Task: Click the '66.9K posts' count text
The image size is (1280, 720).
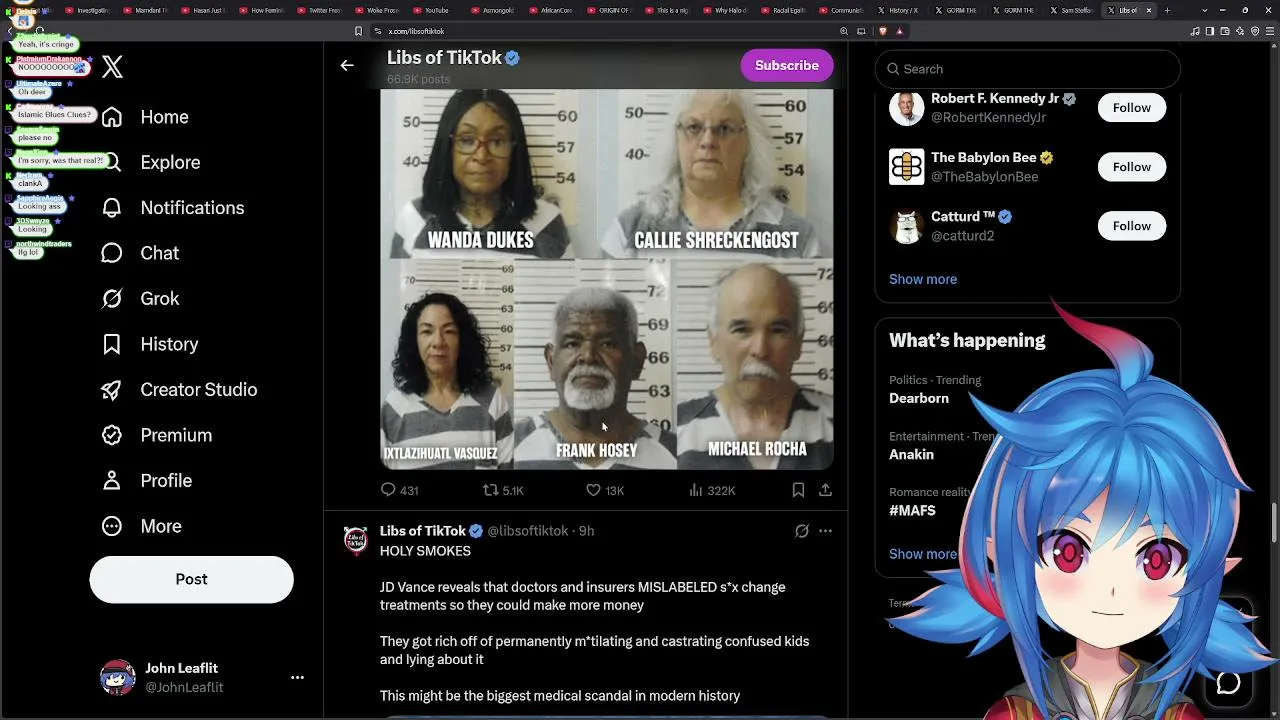Action: pos(418,79)
